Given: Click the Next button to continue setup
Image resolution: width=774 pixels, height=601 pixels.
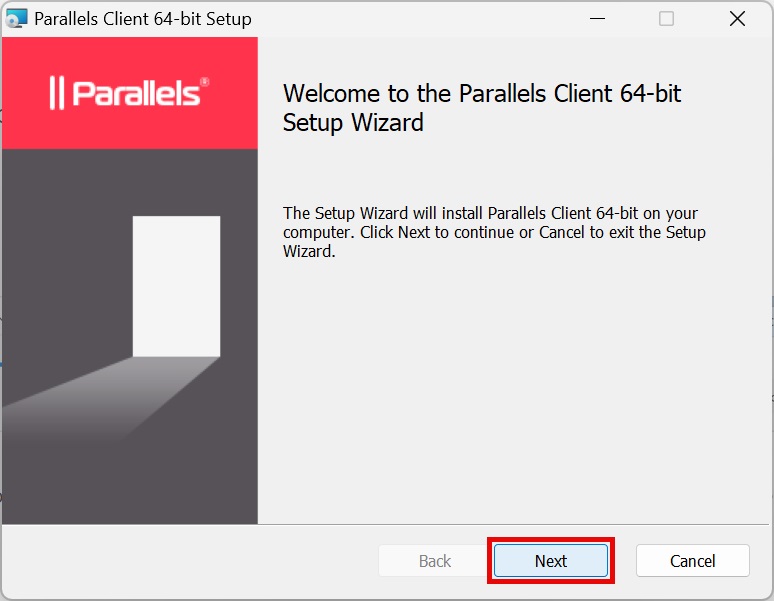Looking at the screenshot, I should [x=550, y=561].
